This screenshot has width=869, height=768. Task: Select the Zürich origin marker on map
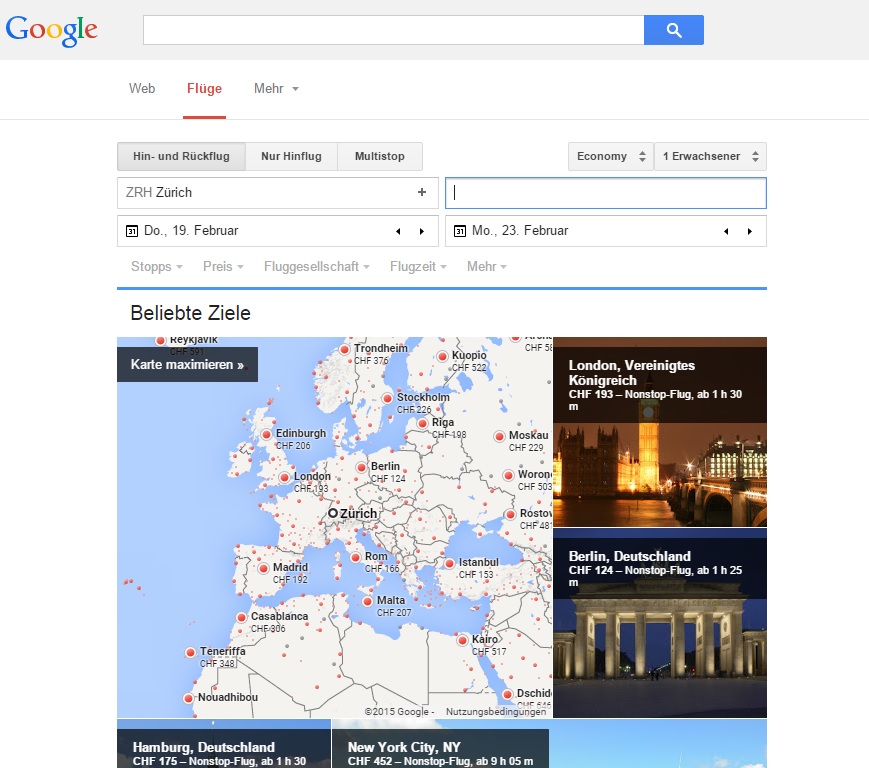click(333, 513)
